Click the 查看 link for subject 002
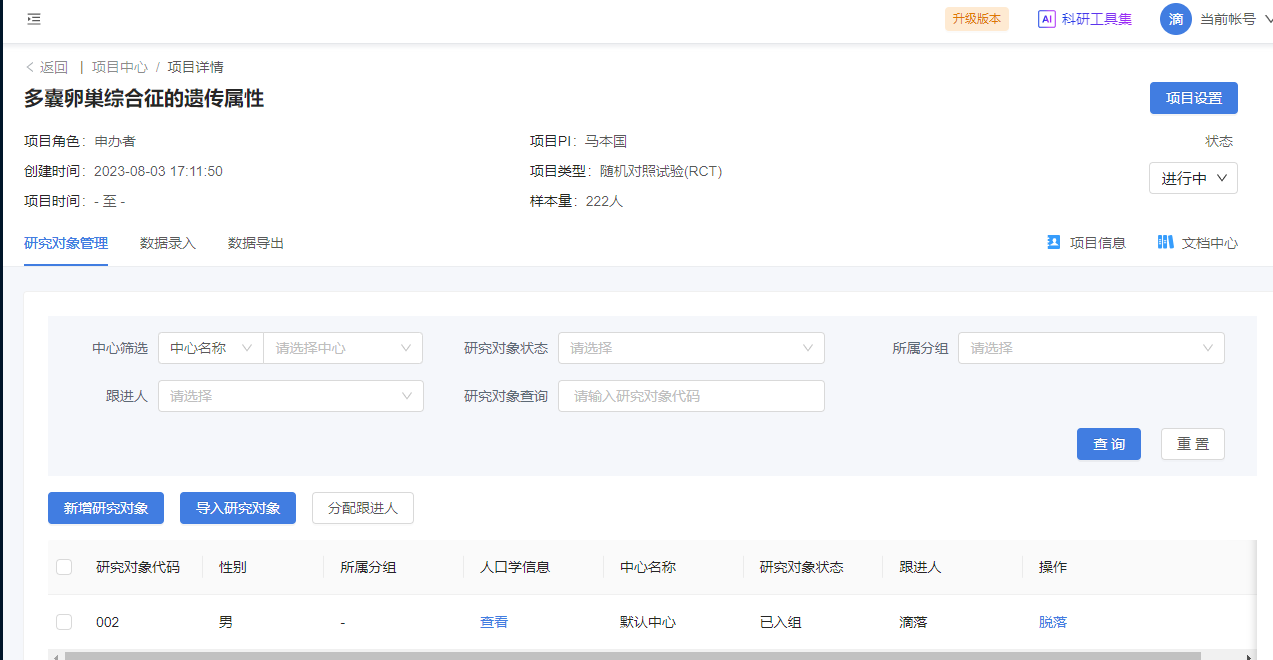 pos(494,622)
